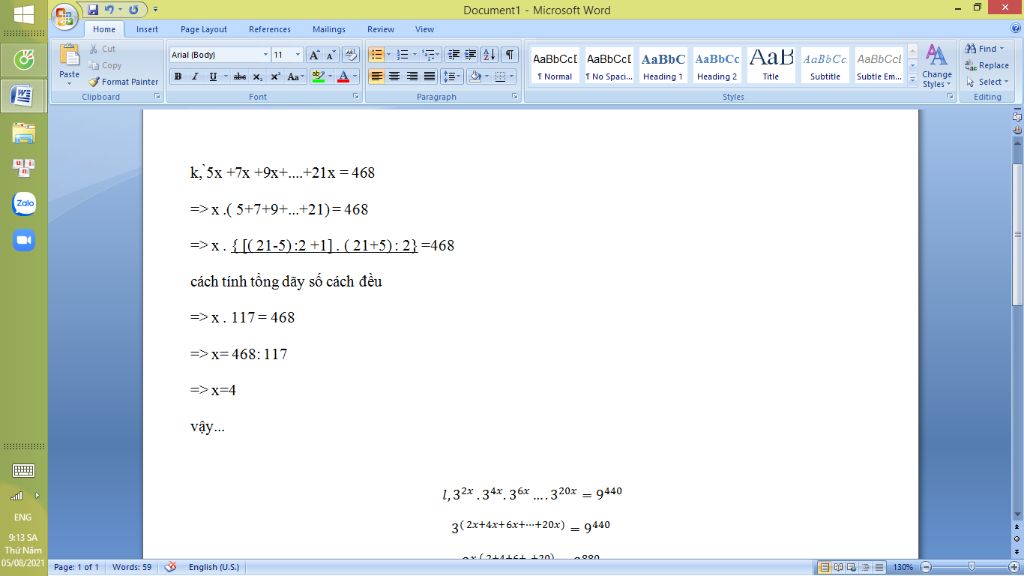The image size is (1024, 576).
Task: Open font size dropdown
Action: (298, 55)
